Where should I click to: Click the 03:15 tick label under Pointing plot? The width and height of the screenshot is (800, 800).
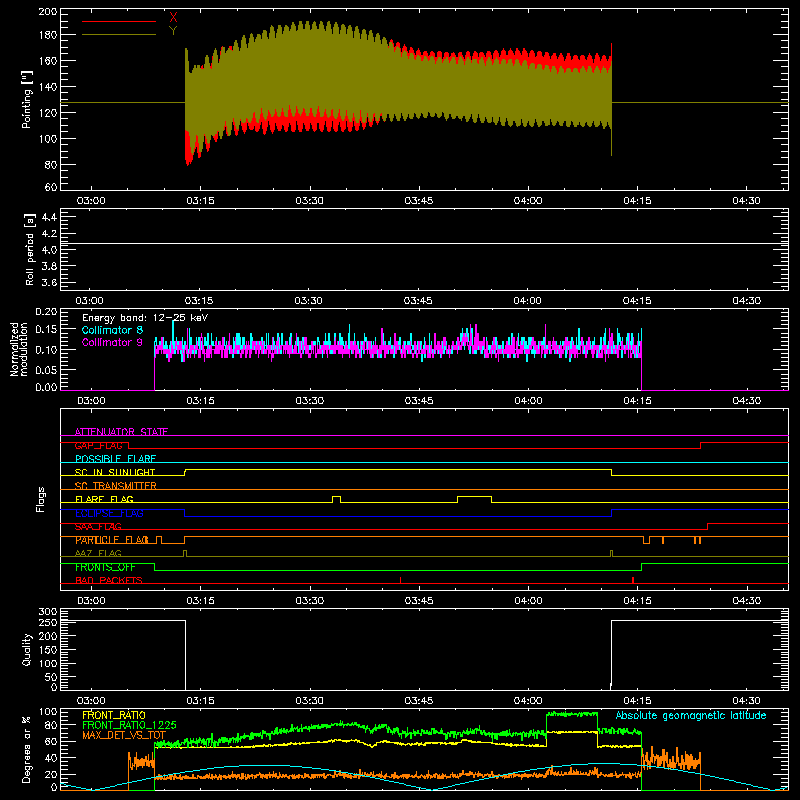(x=200, y=201)
